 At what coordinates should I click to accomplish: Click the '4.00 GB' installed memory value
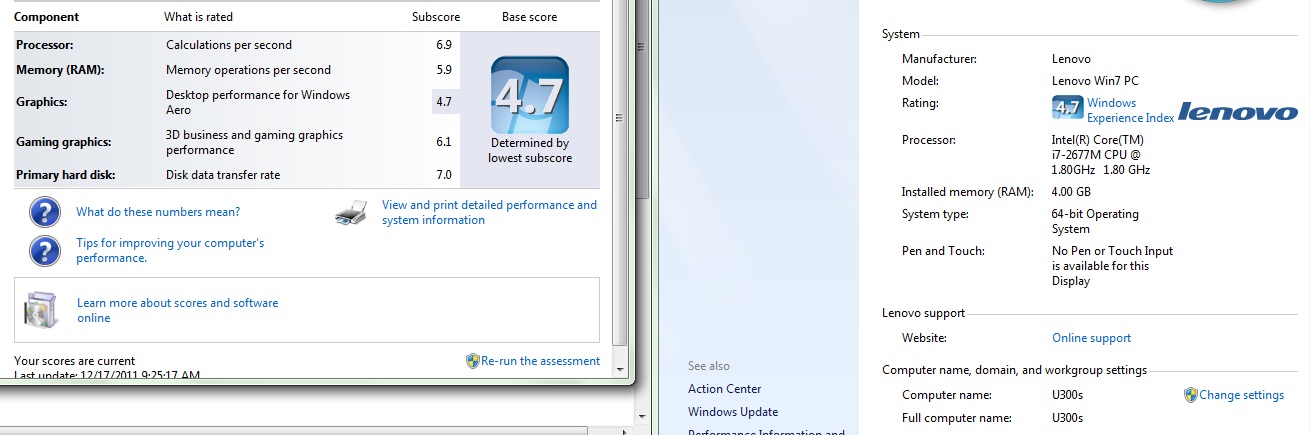(1071, 192)
